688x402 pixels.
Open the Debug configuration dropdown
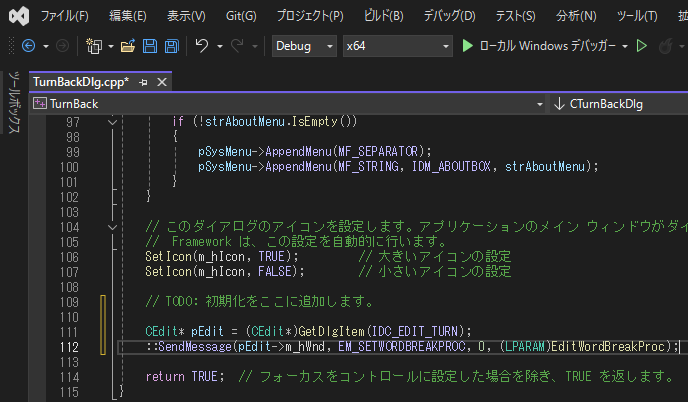pyautogui.click(x=304, y=46)
